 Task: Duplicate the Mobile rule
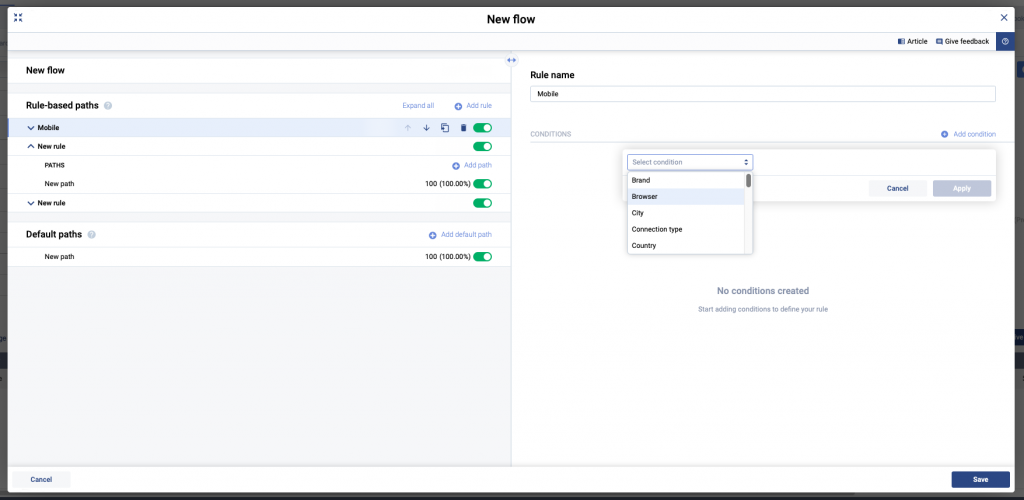[x=445, y=128]
